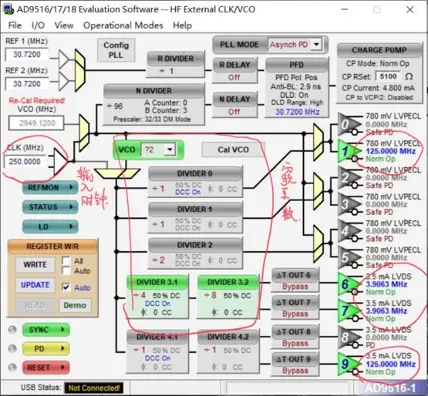Click the green output 6 LVDS driver
Image resolution: width=428 pixels, height=396 pixels.
pos(348,284)
